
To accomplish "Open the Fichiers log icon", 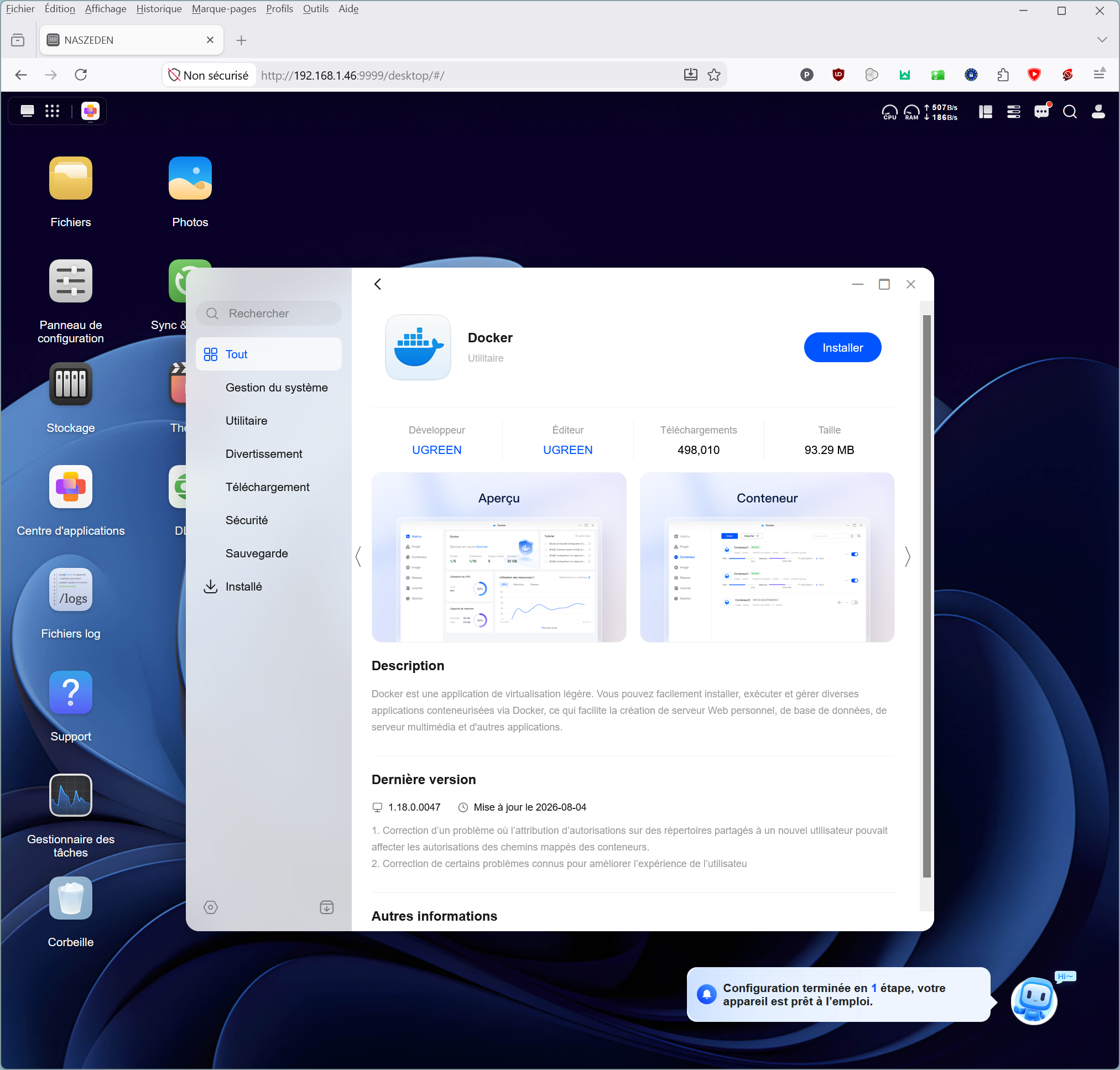I will pyautogui.click(x=71, y=589).
